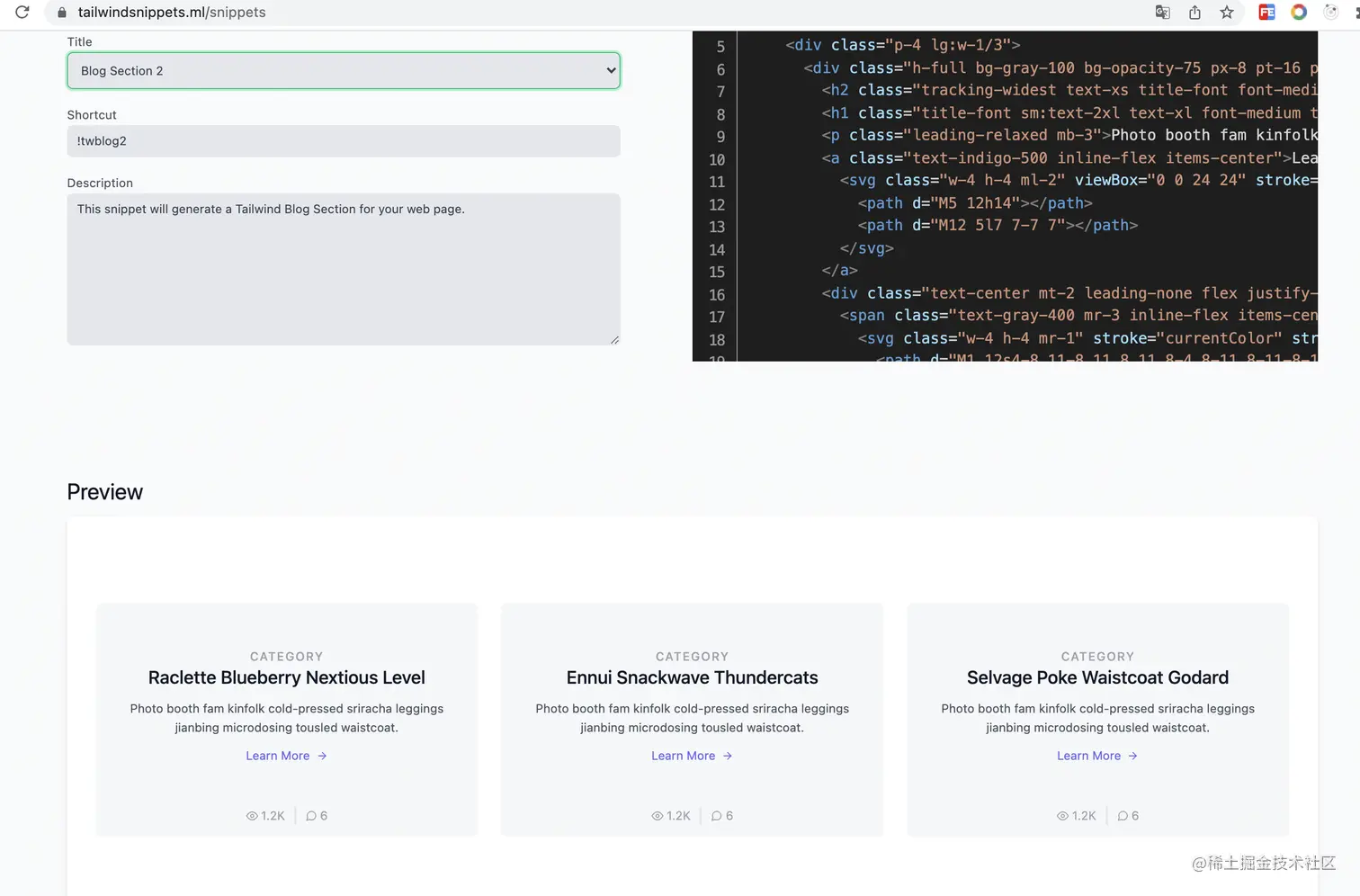The image size is (1360, 896).
Task: Click the eye views icon in Ennui card
Action: point(658,816)
